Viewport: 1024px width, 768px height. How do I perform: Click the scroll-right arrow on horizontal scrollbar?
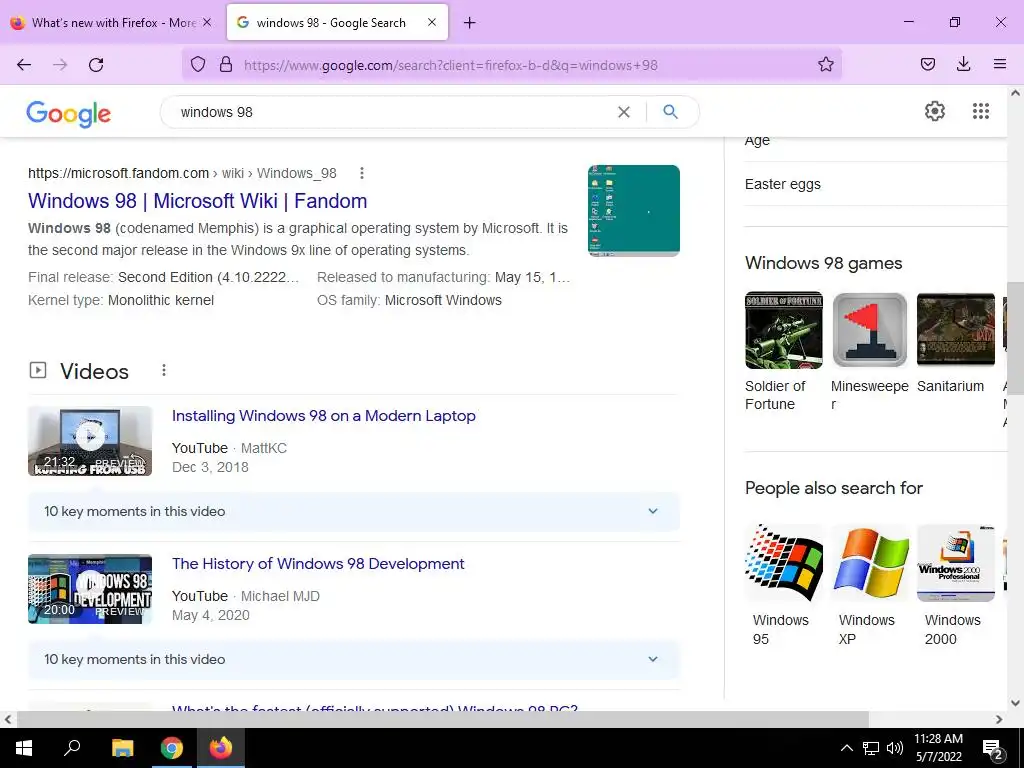pos(999,719)
